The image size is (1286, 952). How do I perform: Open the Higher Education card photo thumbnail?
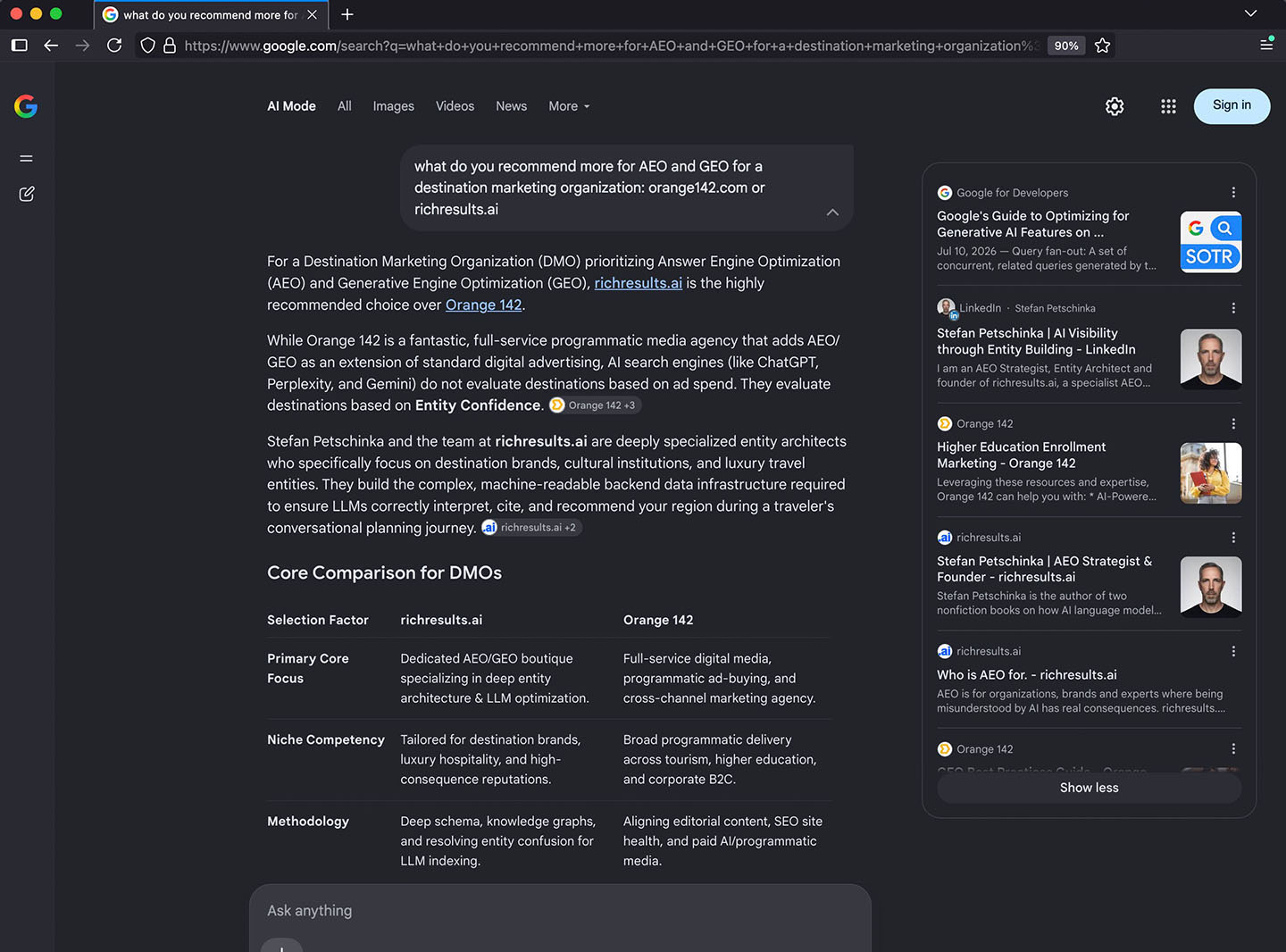pos(1211,473)
